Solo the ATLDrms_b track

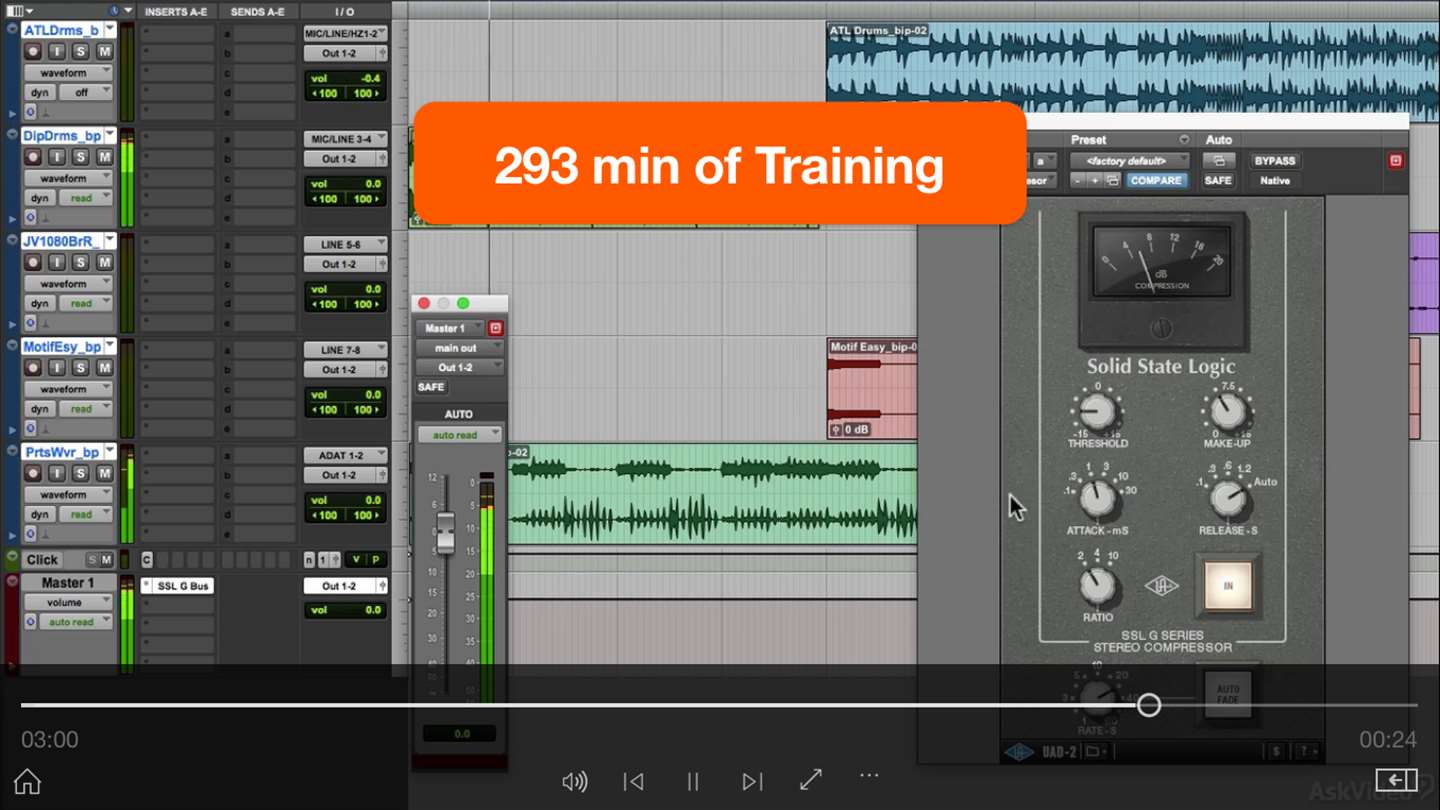pos(81,51)
